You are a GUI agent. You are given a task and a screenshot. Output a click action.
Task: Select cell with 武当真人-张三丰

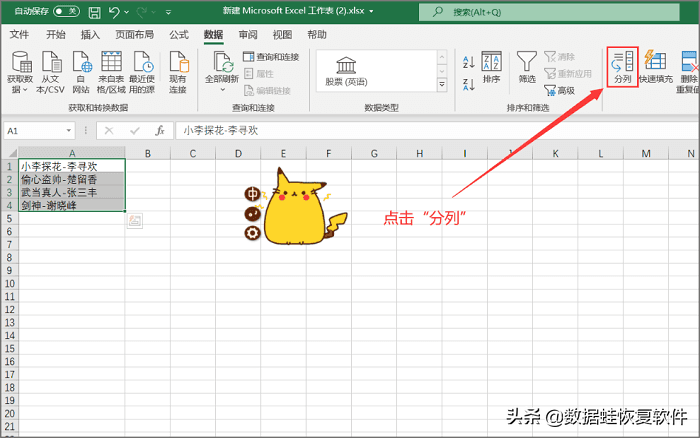pos(72,192)
